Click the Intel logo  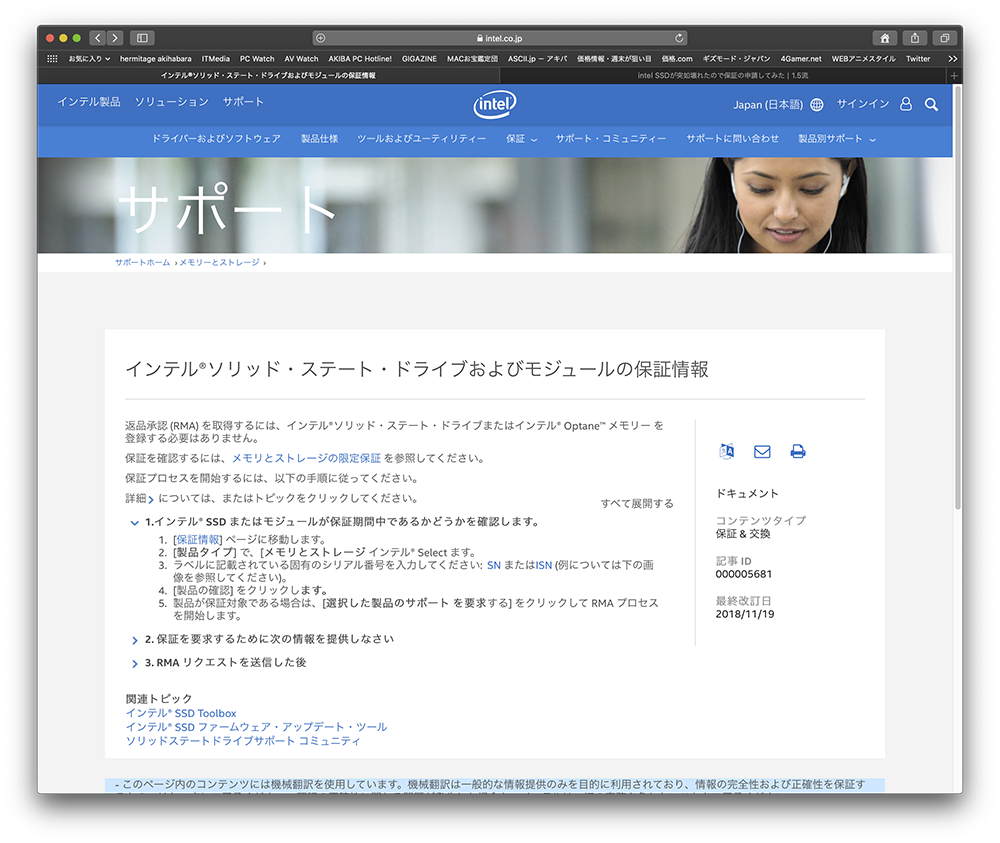click(495, 104)
